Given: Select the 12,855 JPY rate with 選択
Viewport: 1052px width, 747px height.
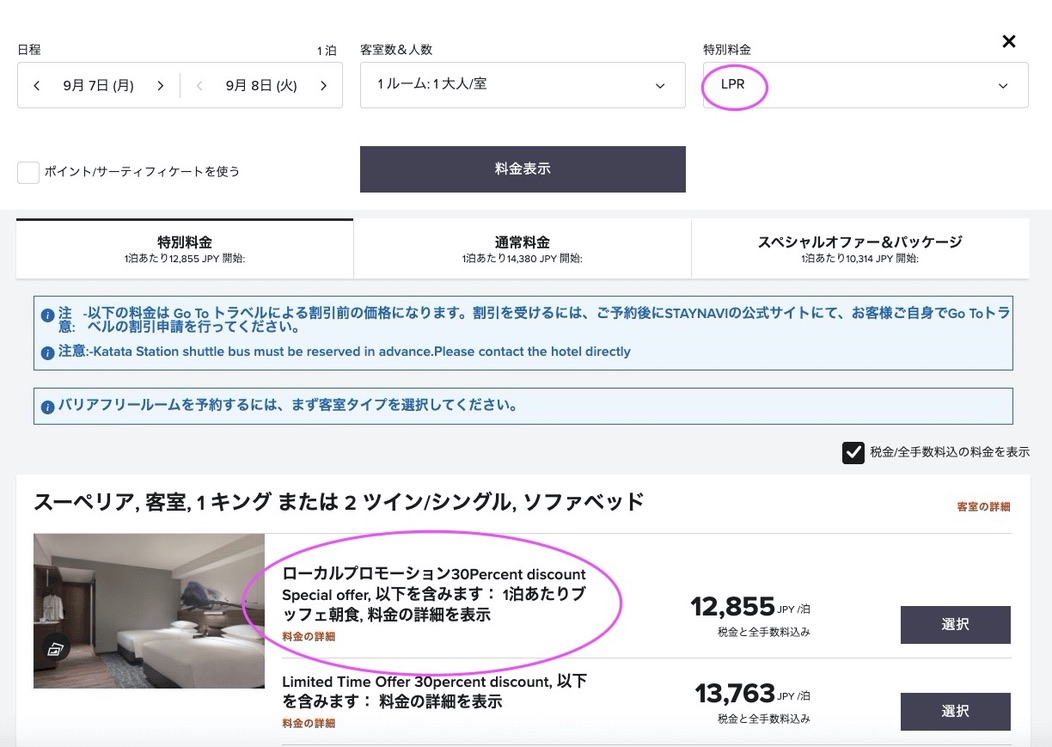Looking at the screenshot, I should coord(955,624).
